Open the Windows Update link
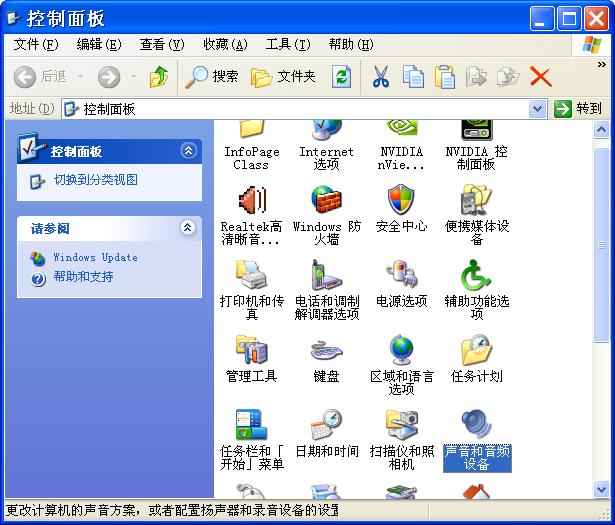 pos(95,258)
